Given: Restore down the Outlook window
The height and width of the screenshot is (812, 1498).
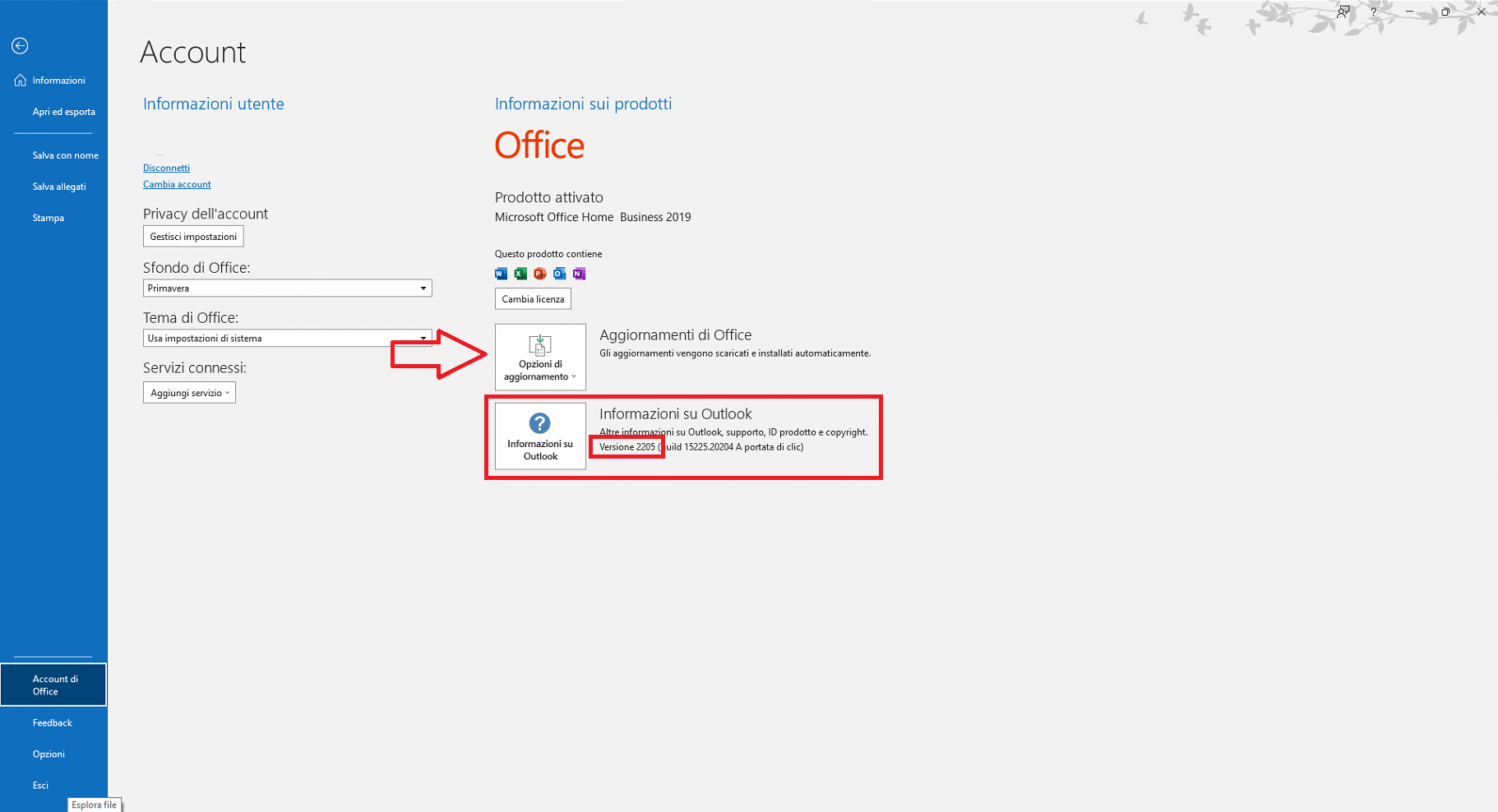Looking at the screenshot, I should click(x=1445, y=12).
